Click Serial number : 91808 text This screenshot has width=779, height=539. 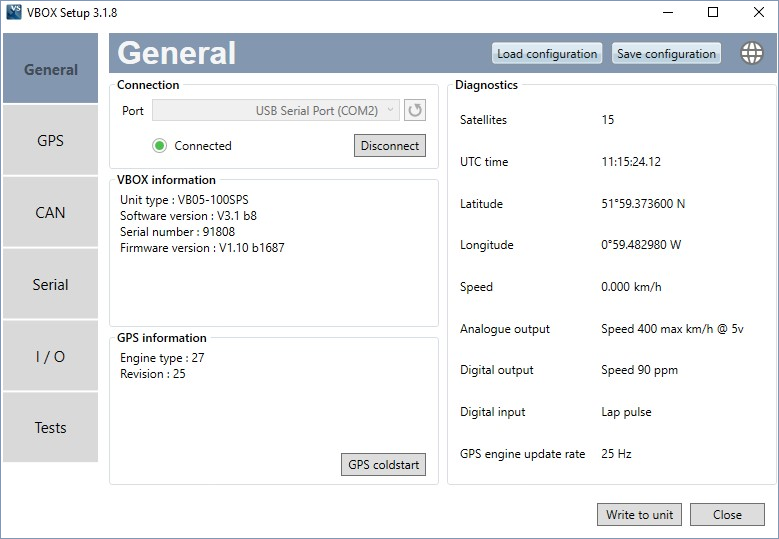tap(177, 231)
